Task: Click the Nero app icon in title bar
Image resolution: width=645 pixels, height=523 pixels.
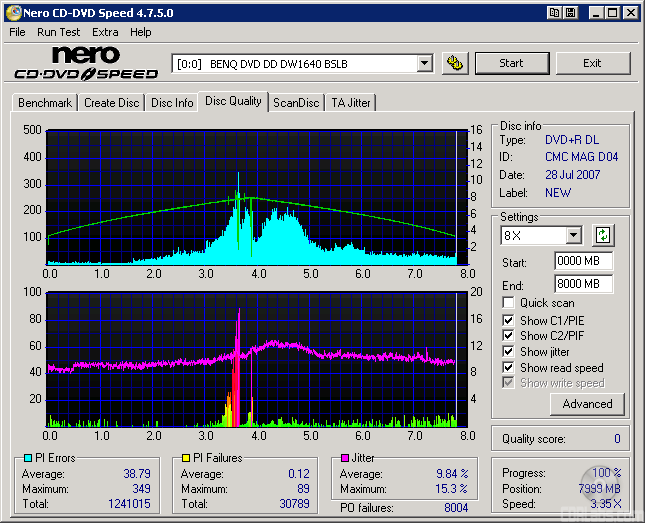Action: click(13, 13)
